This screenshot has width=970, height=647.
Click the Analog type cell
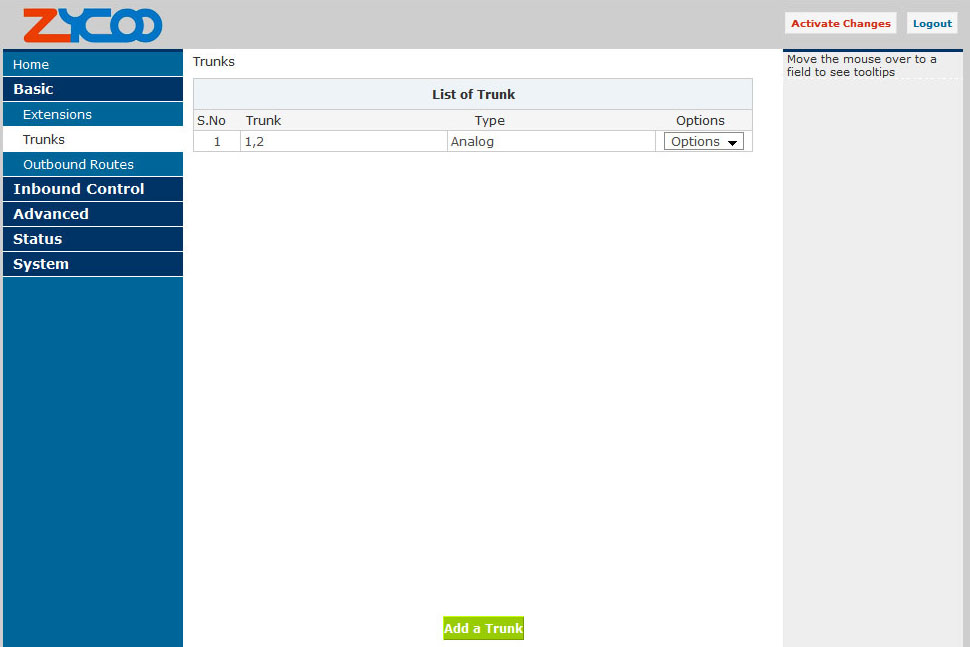472,142
